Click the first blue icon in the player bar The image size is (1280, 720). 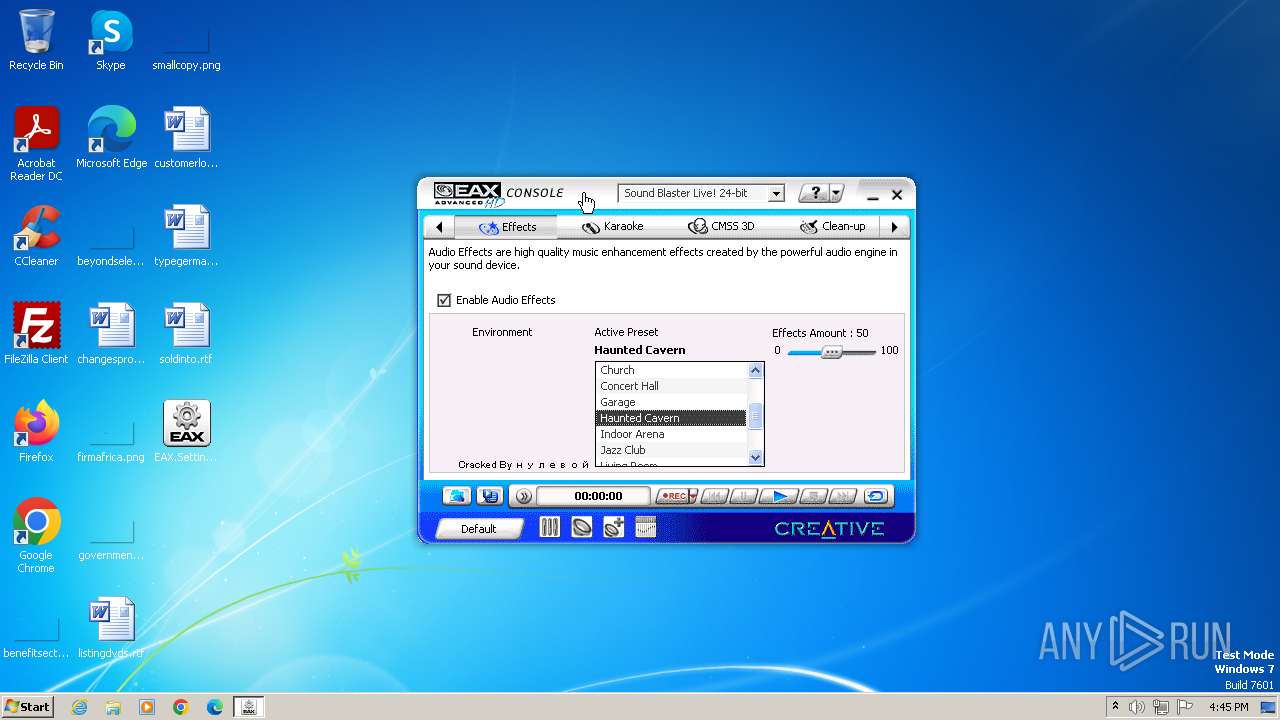[x=457, y=496]
